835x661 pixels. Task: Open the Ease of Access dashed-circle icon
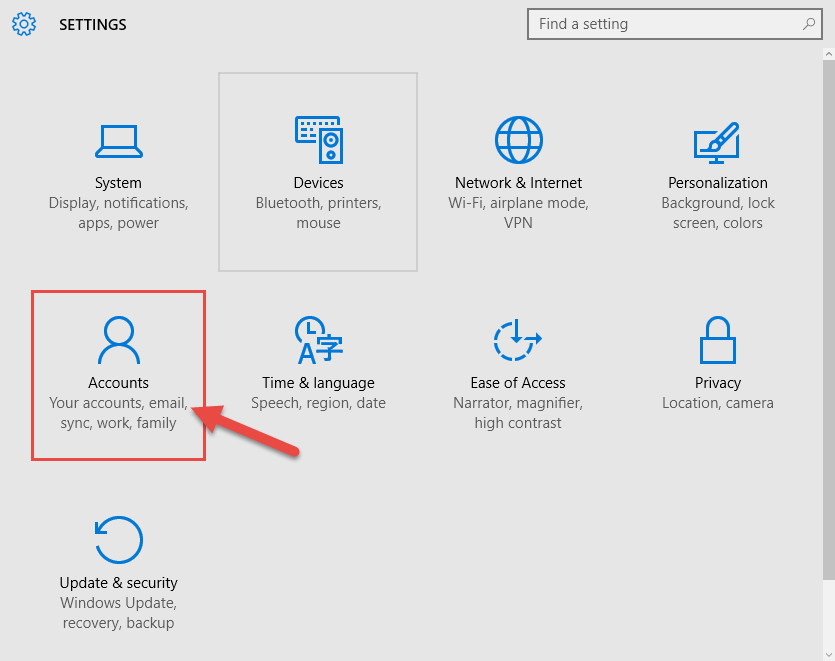click(518, 340)
